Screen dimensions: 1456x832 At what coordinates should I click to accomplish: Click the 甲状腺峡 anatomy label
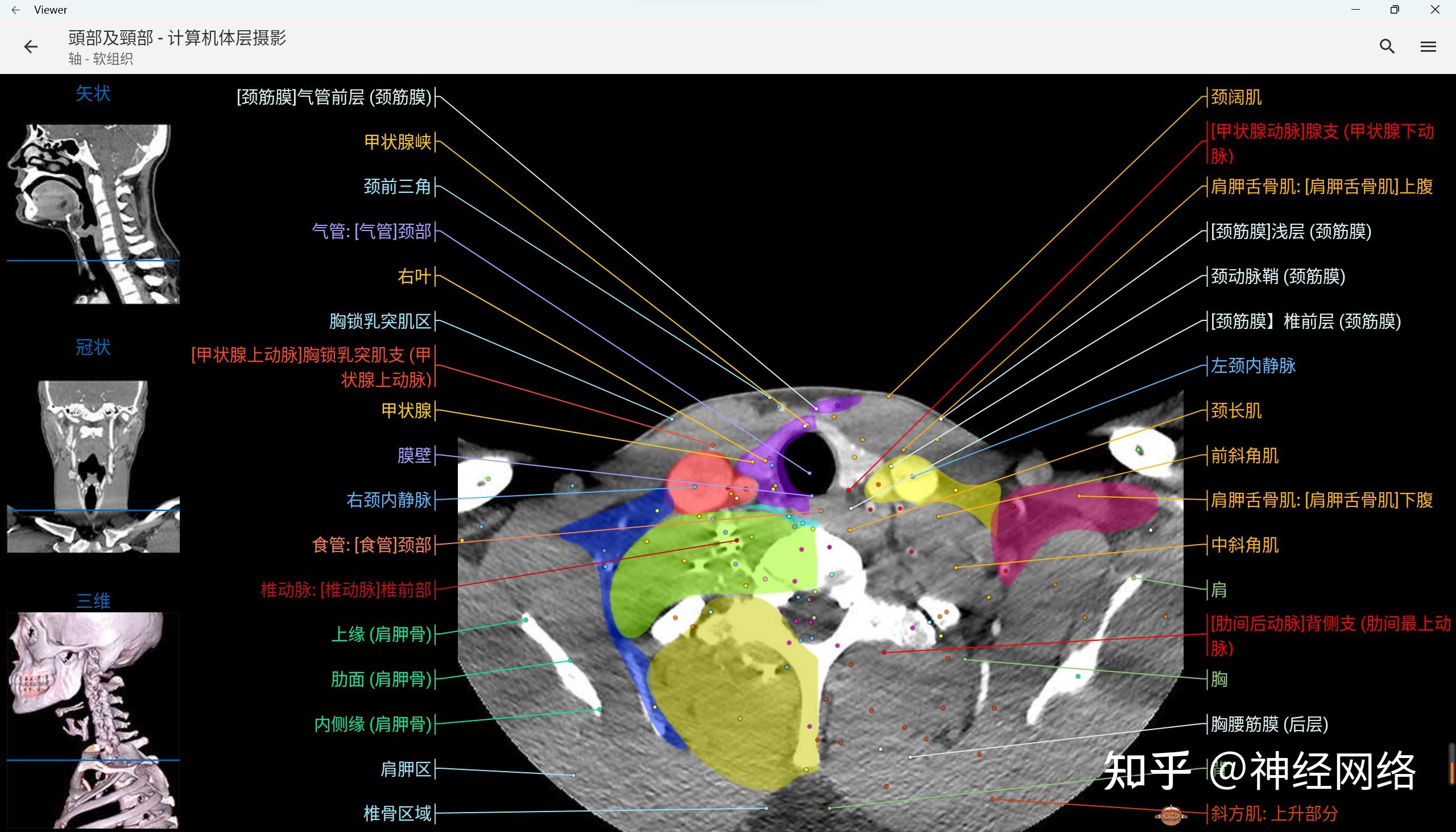click(398, 142)
